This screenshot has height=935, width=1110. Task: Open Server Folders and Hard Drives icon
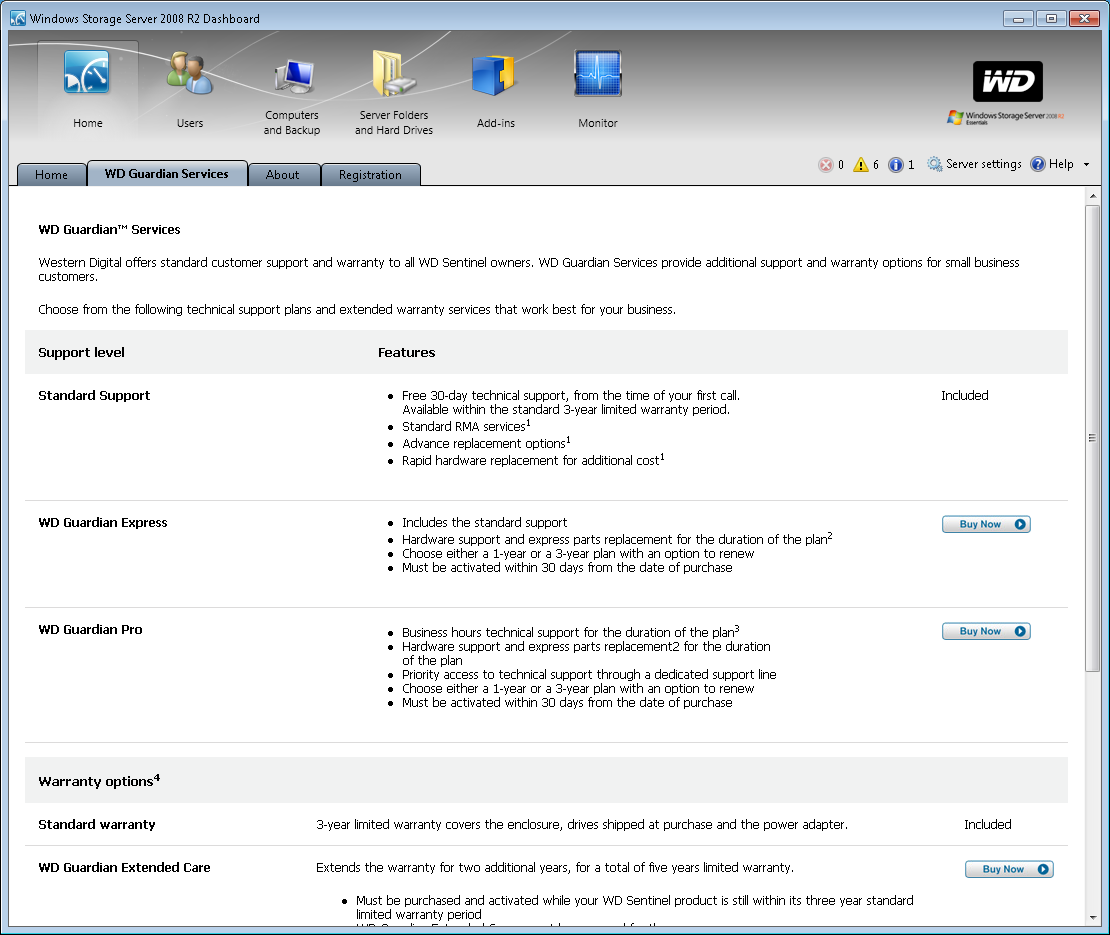394,73
